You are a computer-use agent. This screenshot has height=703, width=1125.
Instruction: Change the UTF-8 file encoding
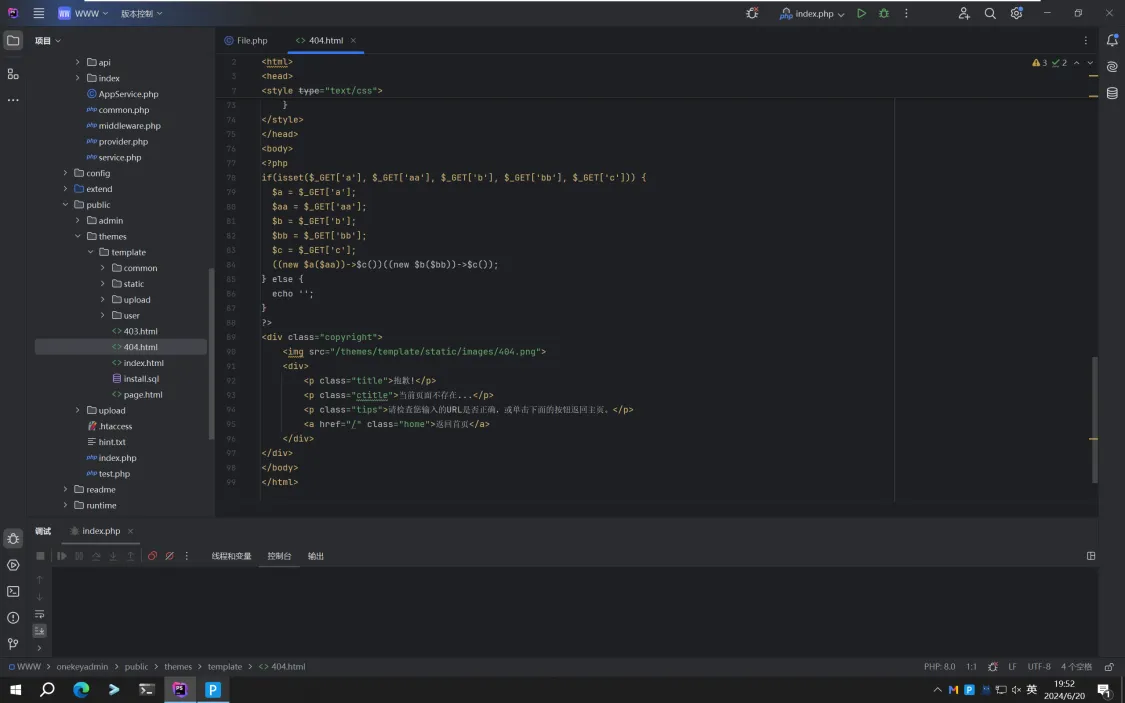(x=1039, y=666)
